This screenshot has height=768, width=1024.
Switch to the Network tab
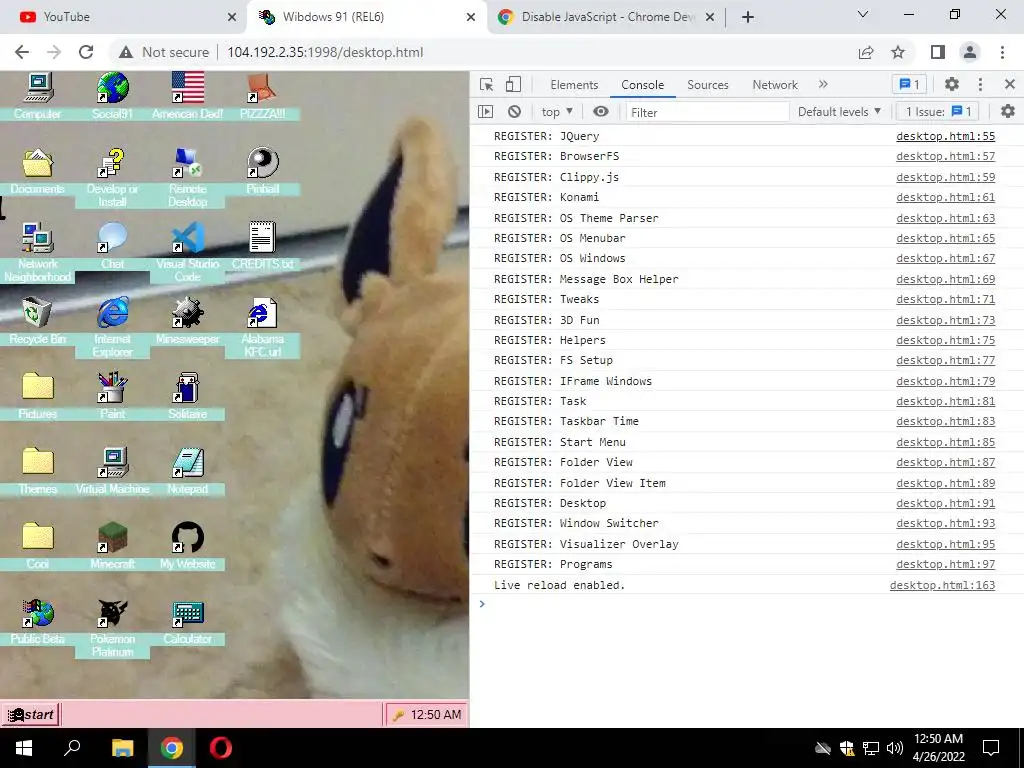(x=775, y=85)
